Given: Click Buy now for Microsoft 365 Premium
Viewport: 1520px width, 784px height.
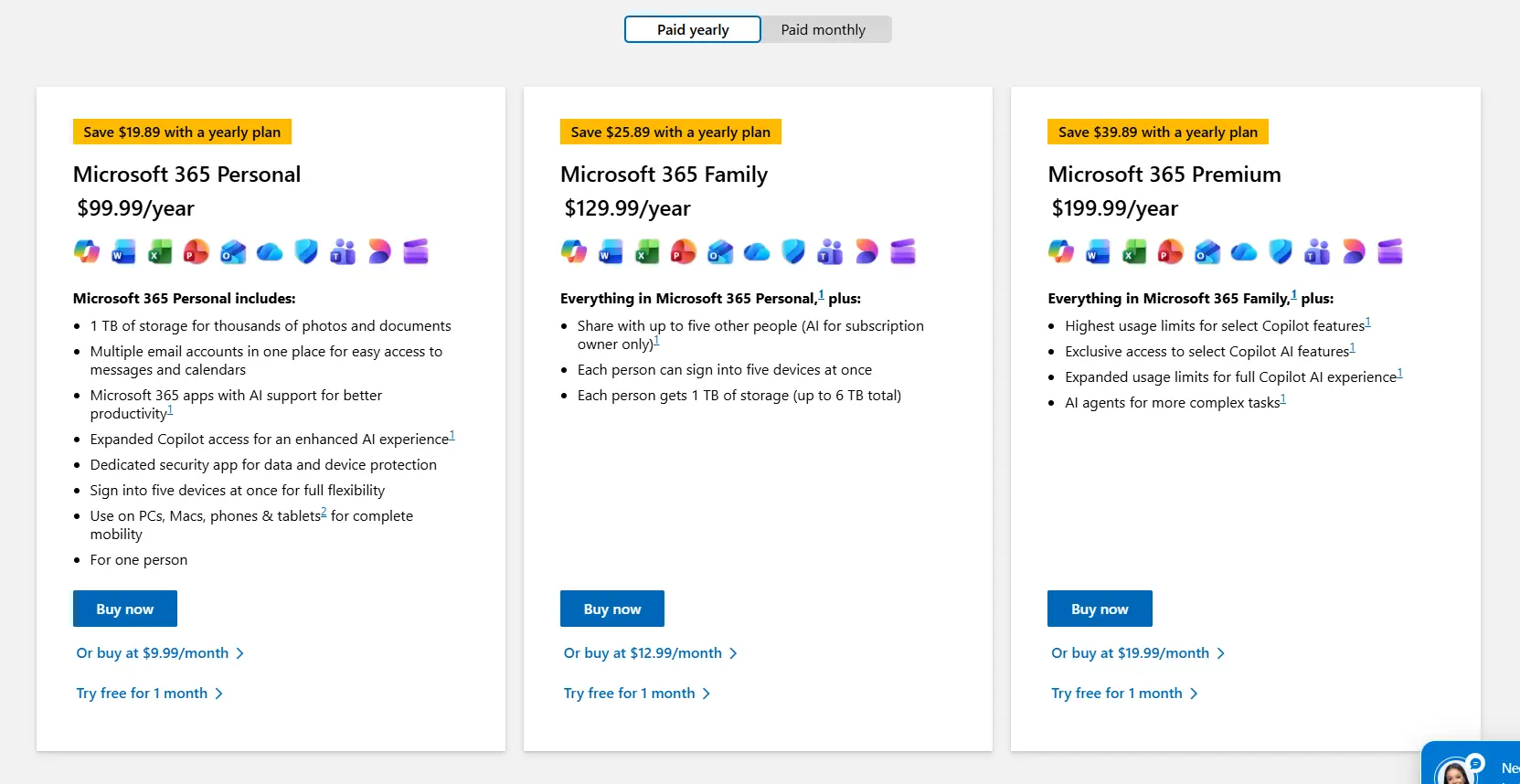Looking at the screenshot, I should 1100,609.
